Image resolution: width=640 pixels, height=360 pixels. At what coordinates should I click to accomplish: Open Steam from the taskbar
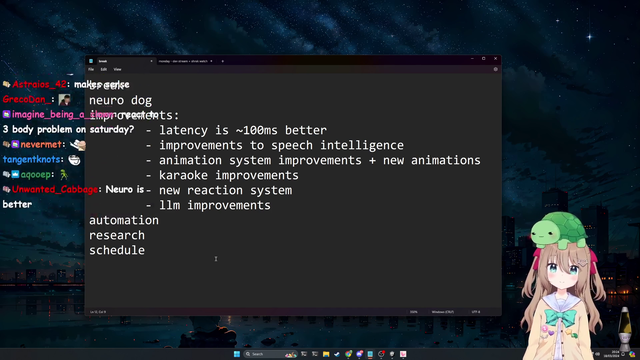pyautogui.click(x=337, y=354)
